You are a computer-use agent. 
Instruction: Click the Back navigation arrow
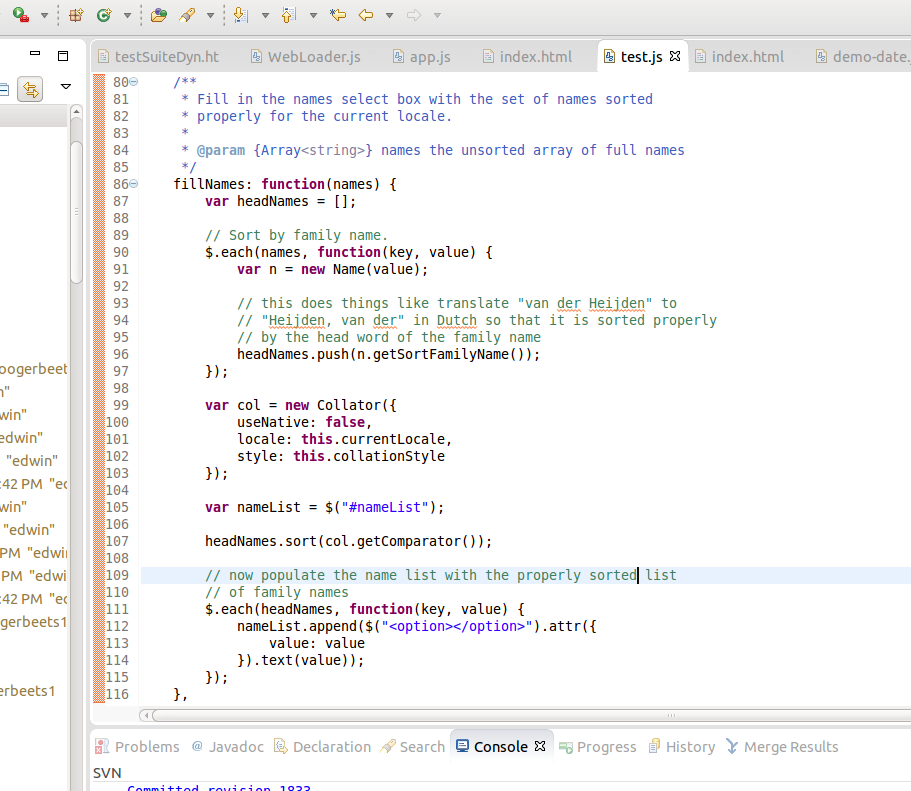(x=366, y=15)
